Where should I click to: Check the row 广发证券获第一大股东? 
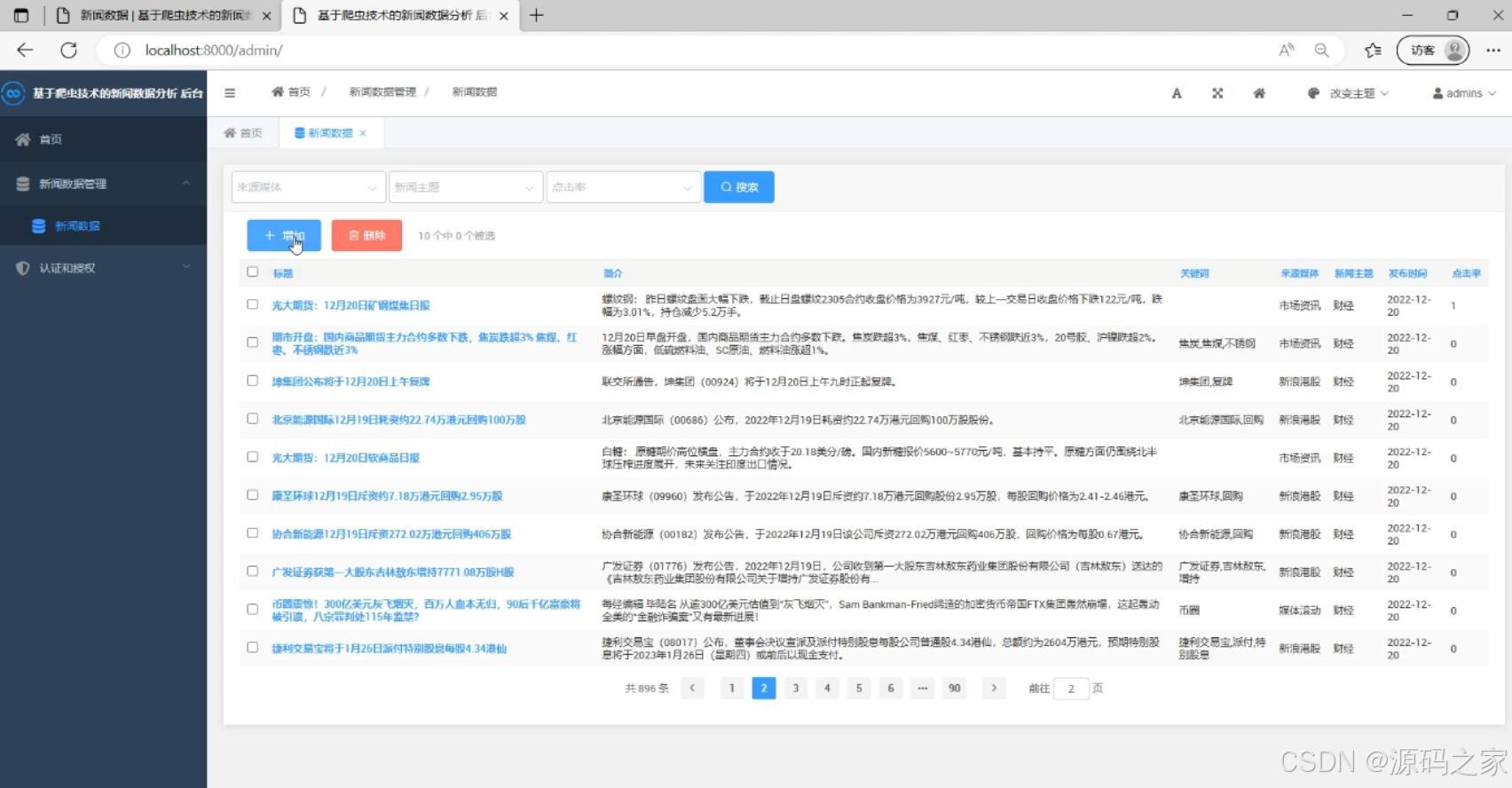[253, 571]
